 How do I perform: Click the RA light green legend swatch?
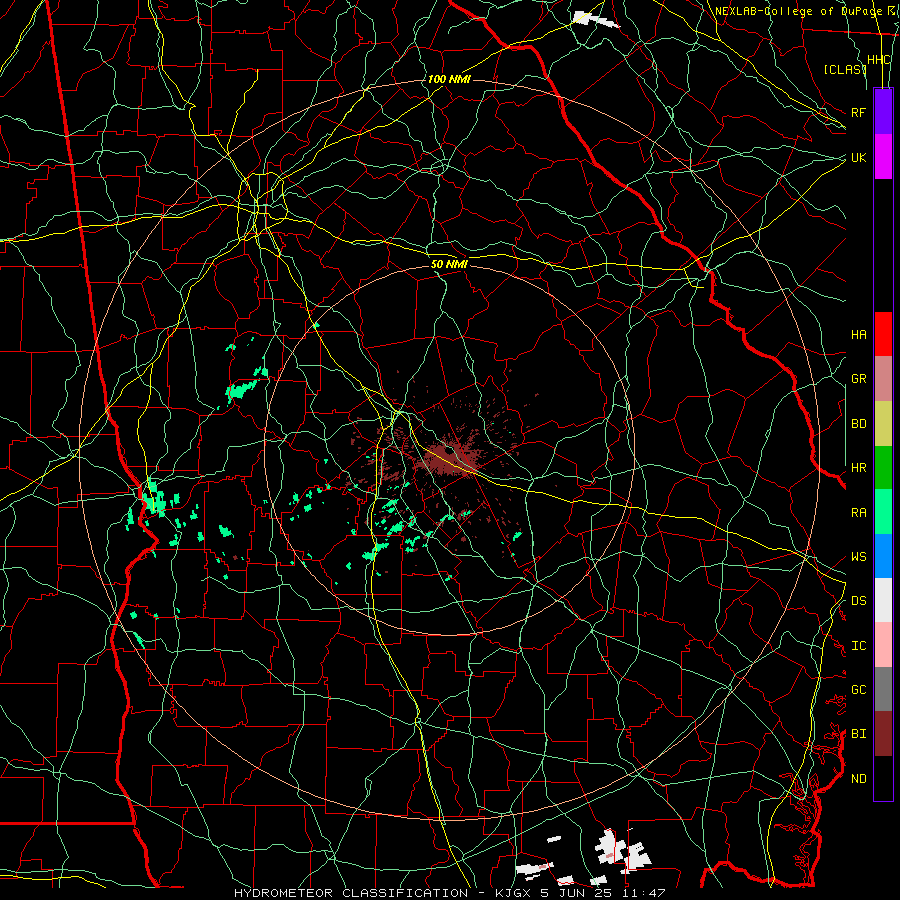(x=883, y=512)
